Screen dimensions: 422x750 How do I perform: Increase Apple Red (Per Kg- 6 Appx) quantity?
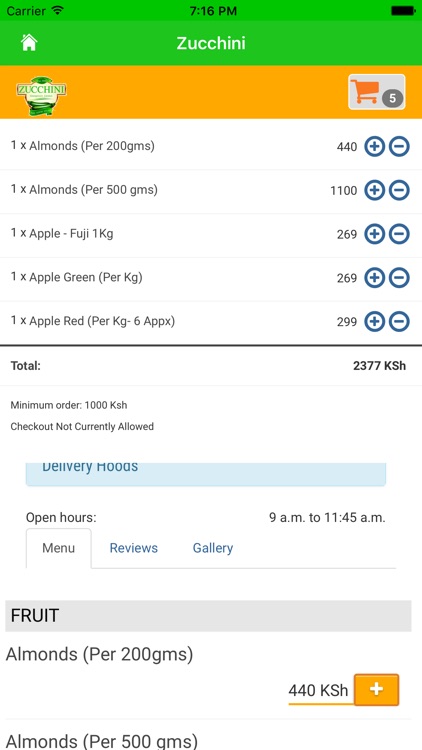375,321
